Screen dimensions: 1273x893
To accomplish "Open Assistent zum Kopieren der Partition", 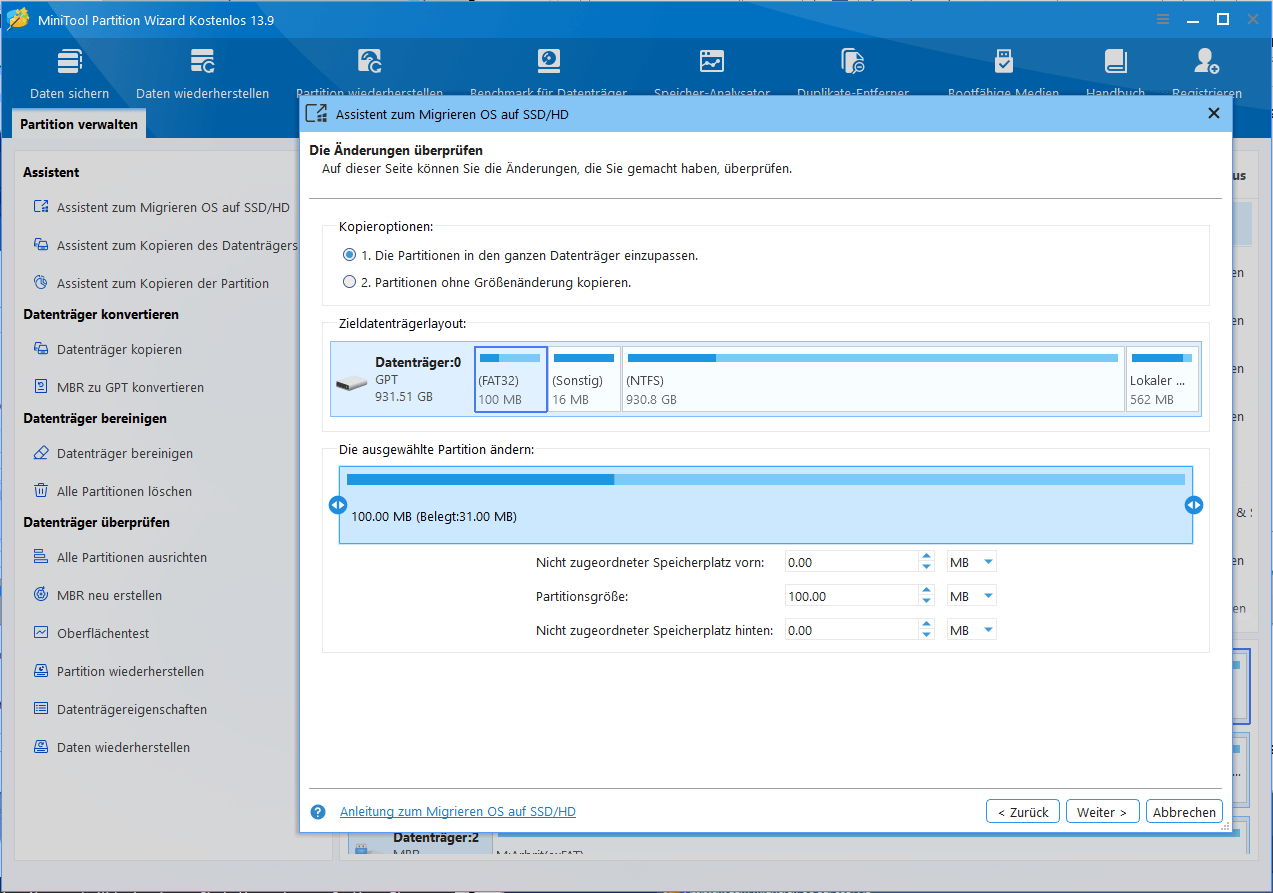I will [x=151, y=283].
